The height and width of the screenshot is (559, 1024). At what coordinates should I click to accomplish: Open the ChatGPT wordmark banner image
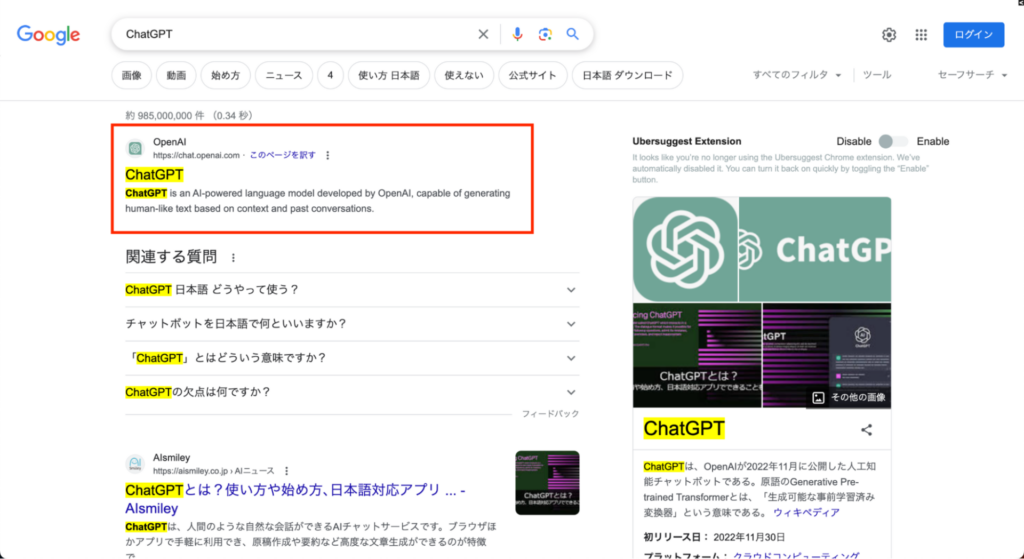point(815,249)
